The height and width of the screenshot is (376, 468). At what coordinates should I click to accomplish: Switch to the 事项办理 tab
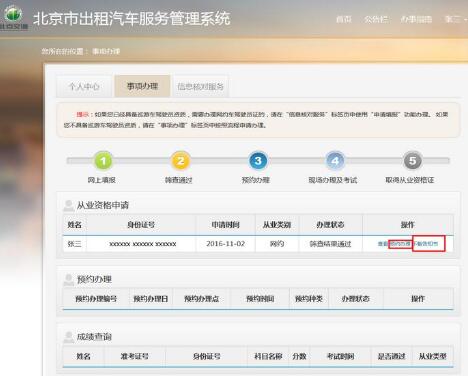pyautogui.click(x=142, y=86)
